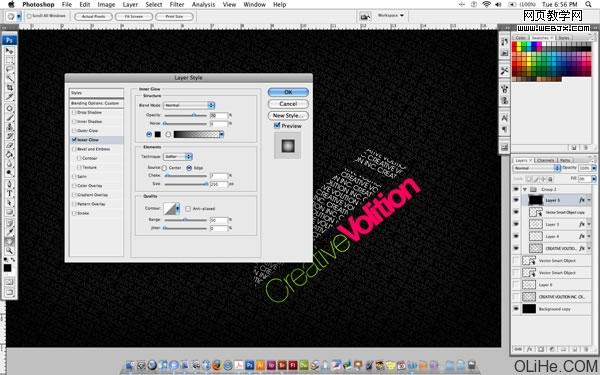Toggle visibility of Group 2

[516, 189]
